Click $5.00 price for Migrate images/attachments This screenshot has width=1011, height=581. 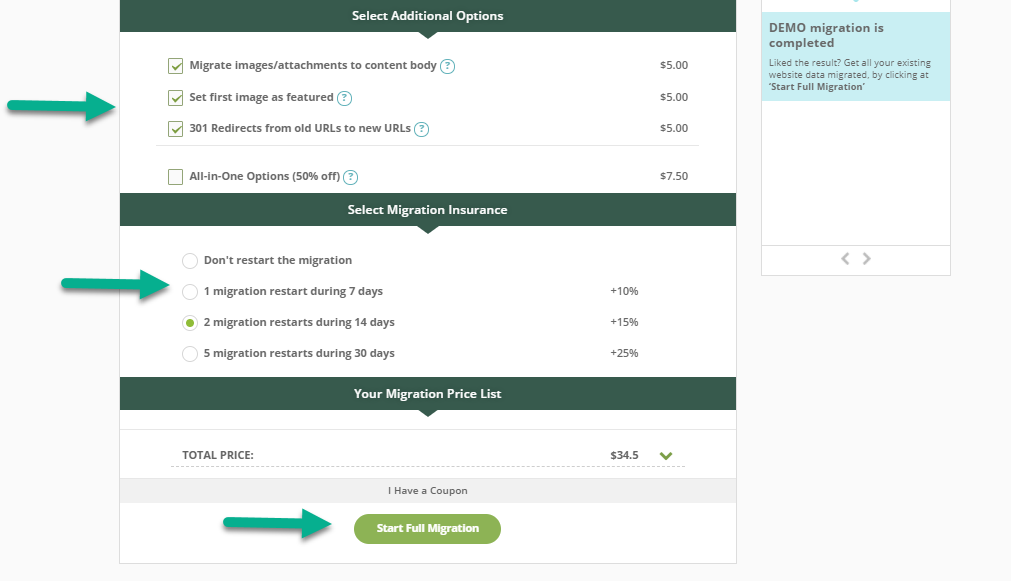point(674,65)
